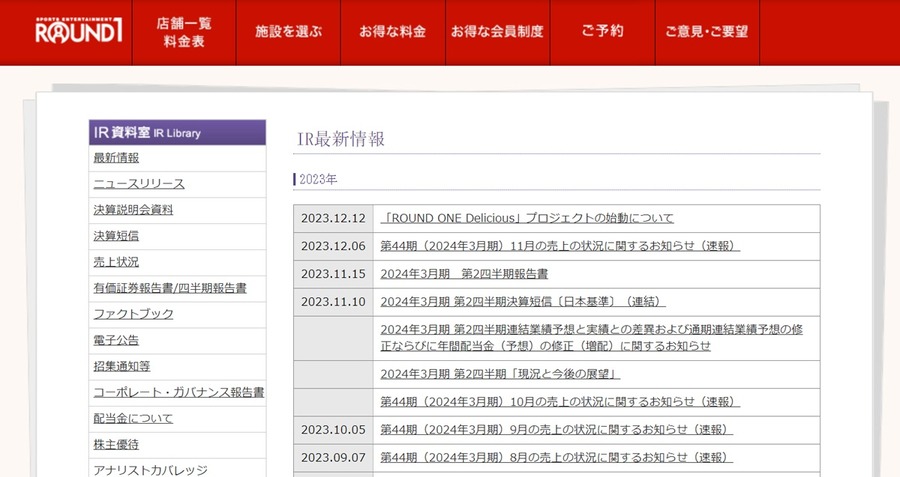The height and width of the screenshot is (477, 900).
Task: Open 11月の売上の状況 速報 link
Action: (x=560, y=246)
